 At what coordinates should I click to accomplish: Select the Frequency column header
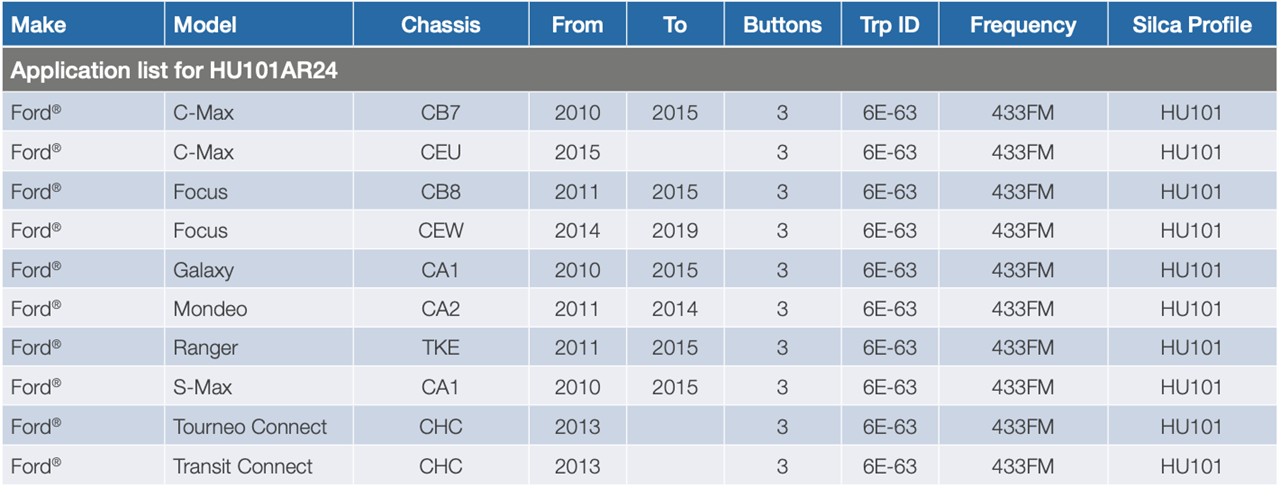pos(1022,24)
